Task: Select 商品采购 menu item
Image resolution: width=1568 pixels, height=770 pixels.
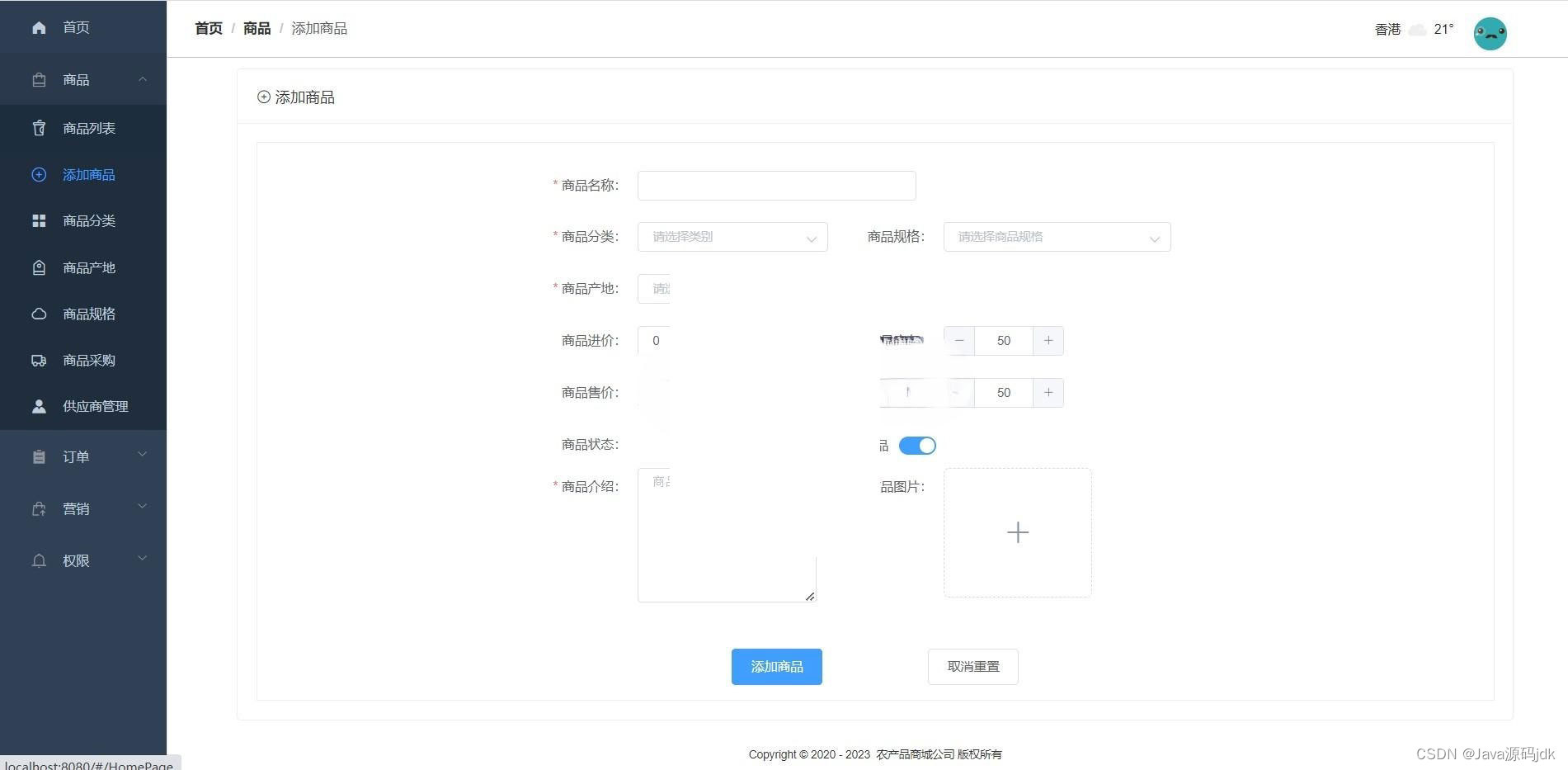Action: [x=83, y=361]
